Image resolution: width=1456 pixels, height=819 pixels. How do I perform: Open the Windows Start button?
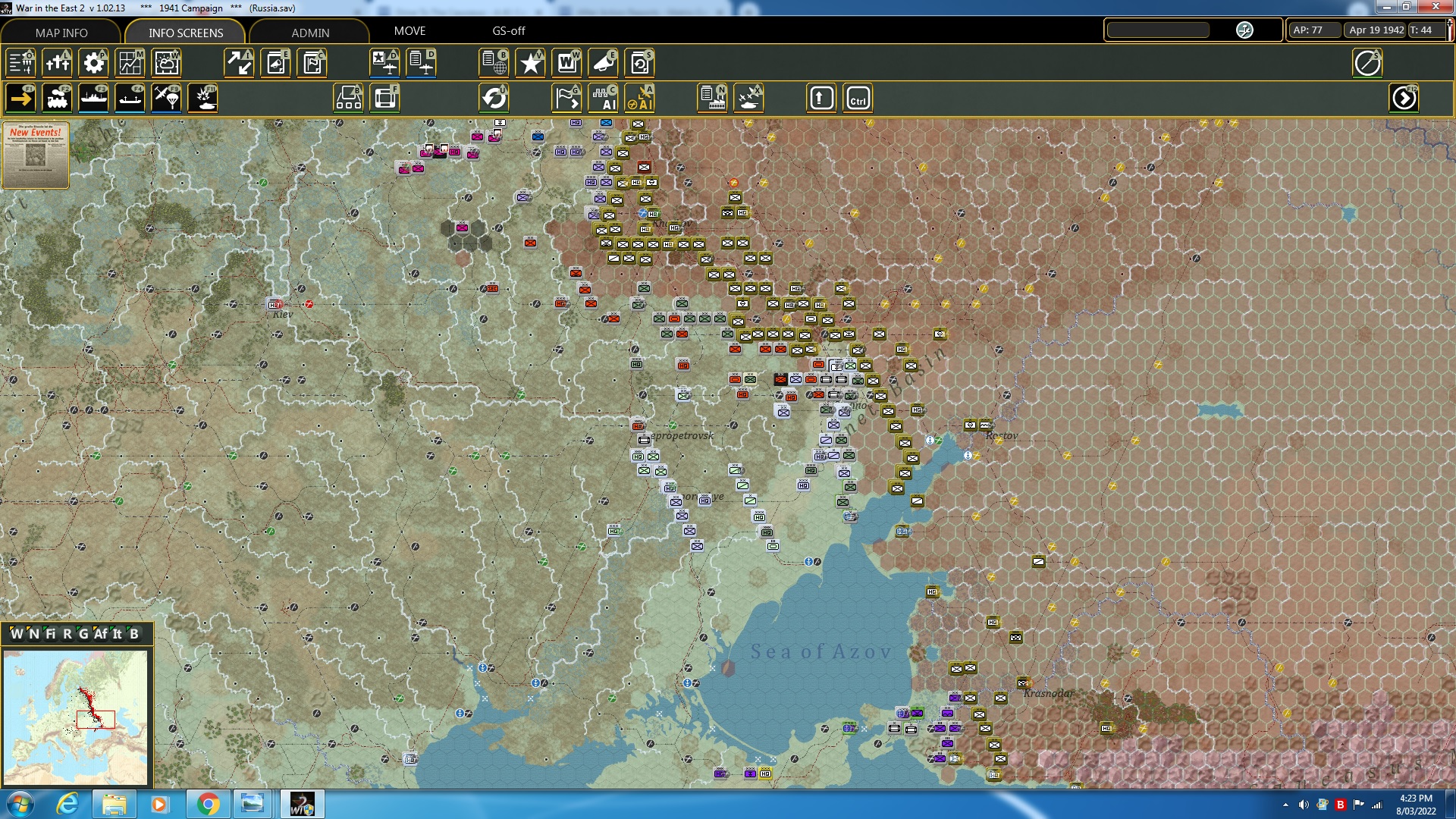point(20,804)
